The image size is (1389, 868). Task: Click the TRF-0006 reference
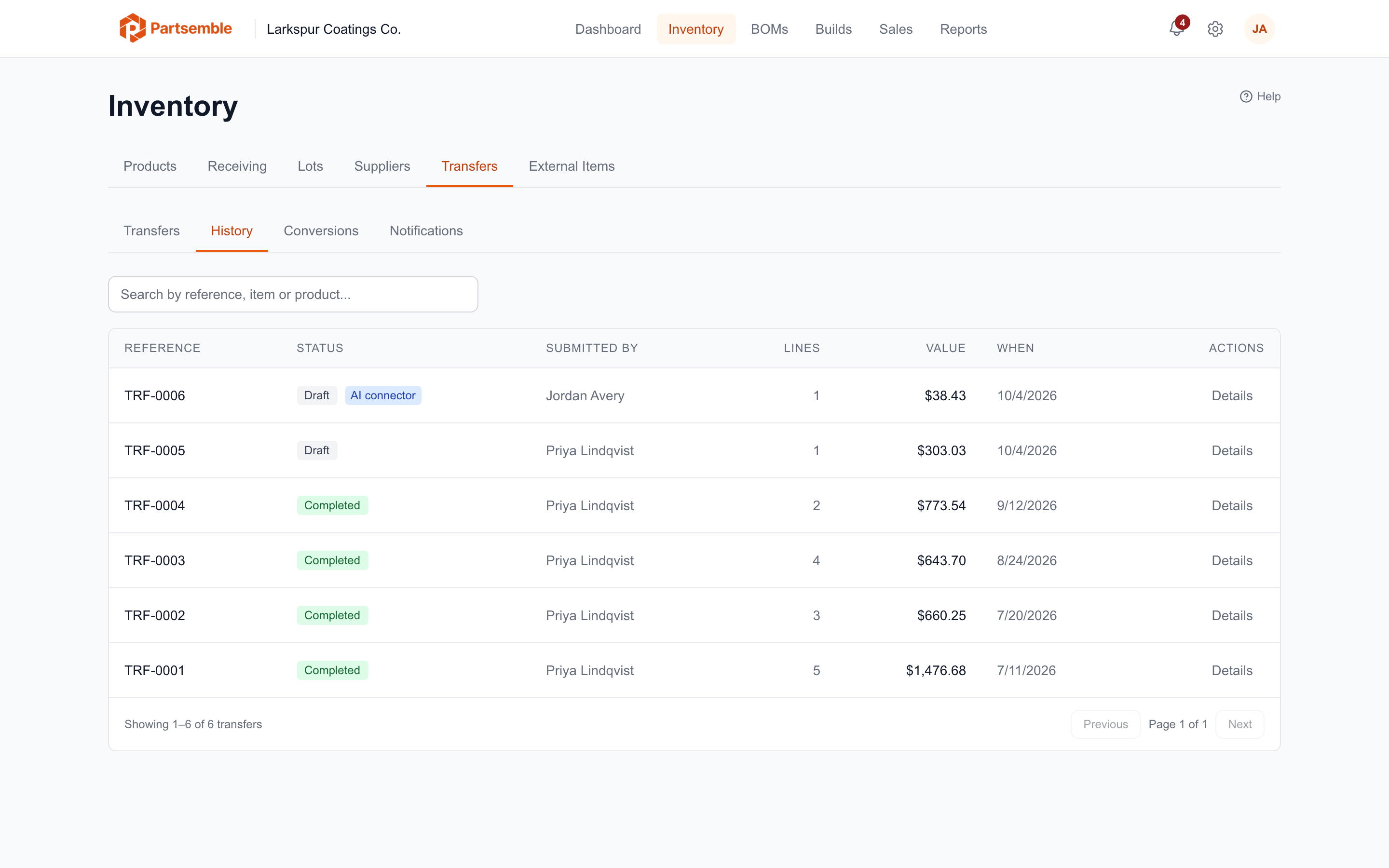pos(155,395)
